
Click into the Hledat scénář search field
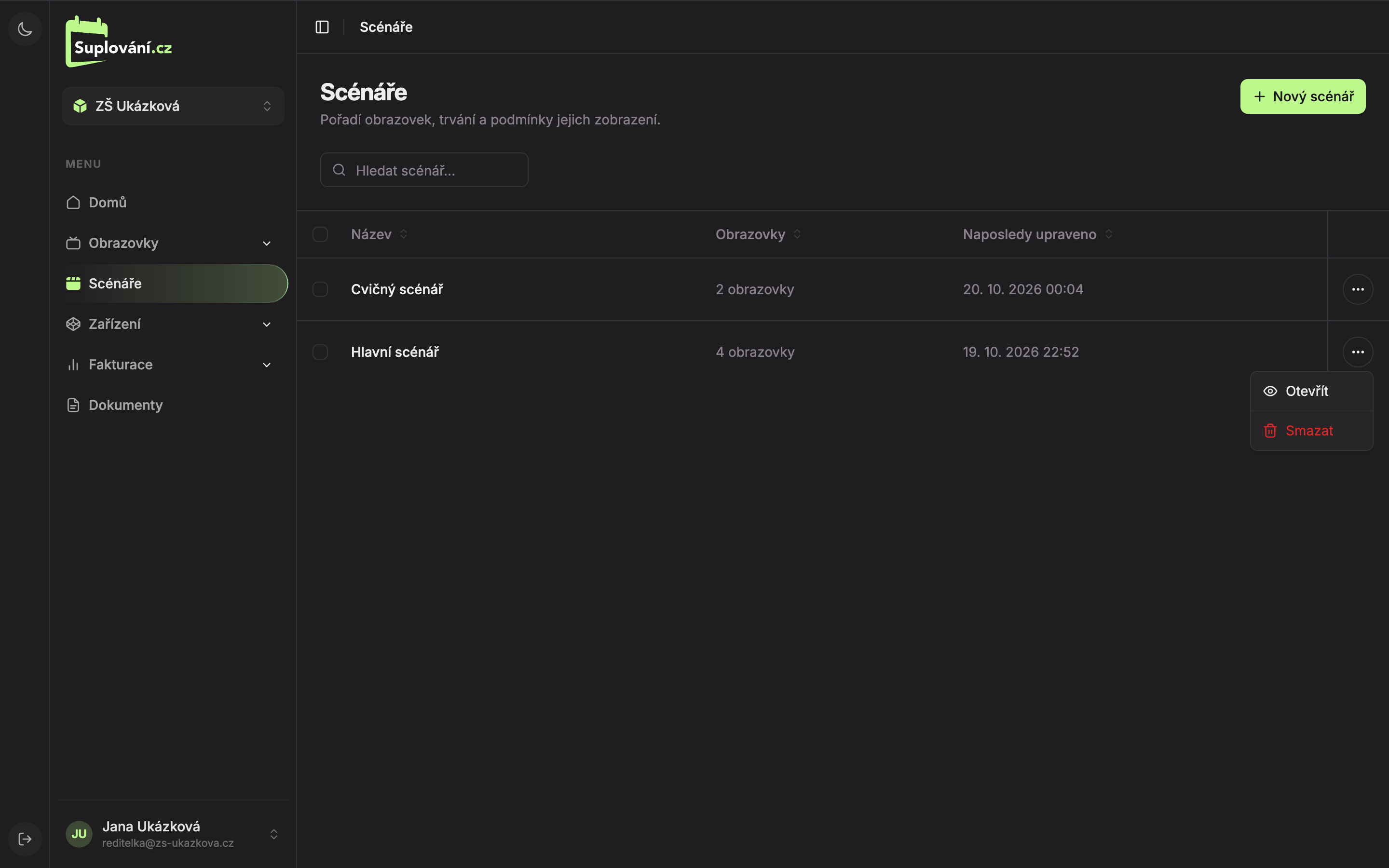tap(423, 170)
